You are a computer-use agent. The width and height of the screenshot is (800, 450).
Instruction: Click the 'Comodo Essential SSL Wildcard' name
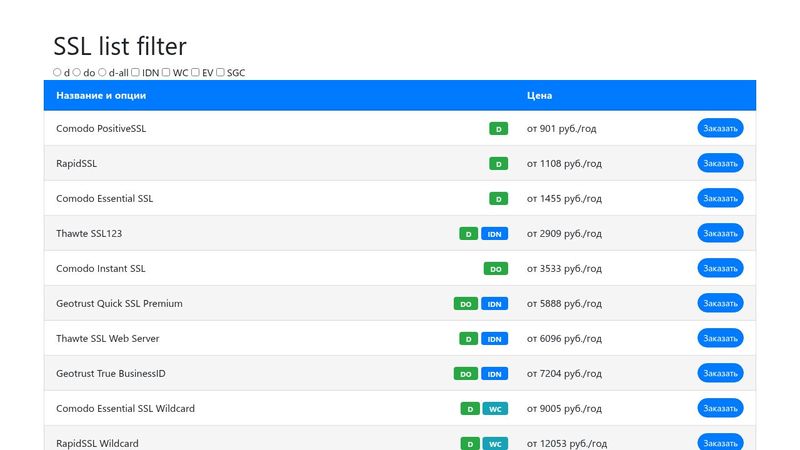click(126, 409)
